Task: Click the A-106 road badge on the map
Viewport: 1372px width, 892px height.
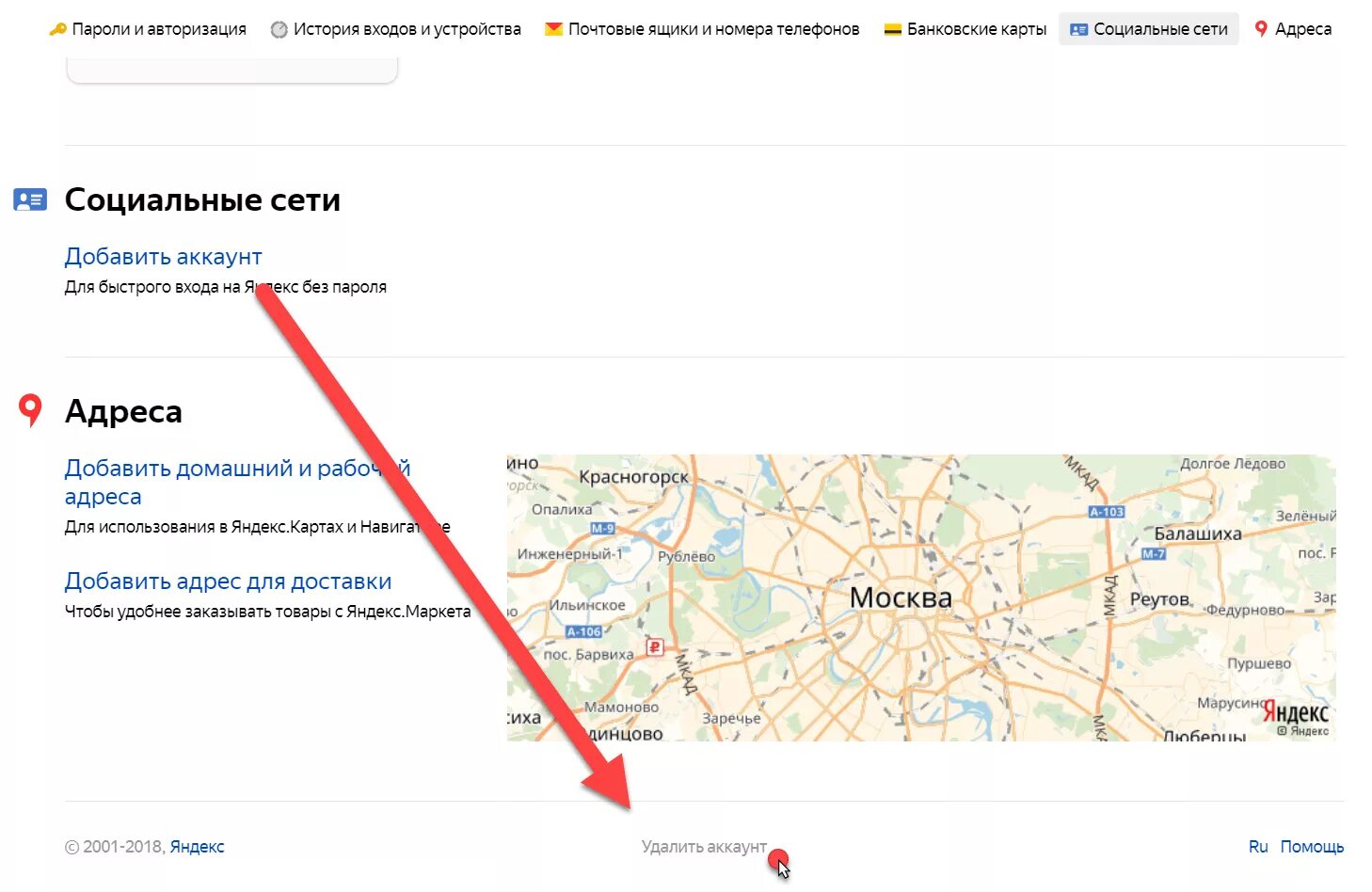Action: pos(583,631)
